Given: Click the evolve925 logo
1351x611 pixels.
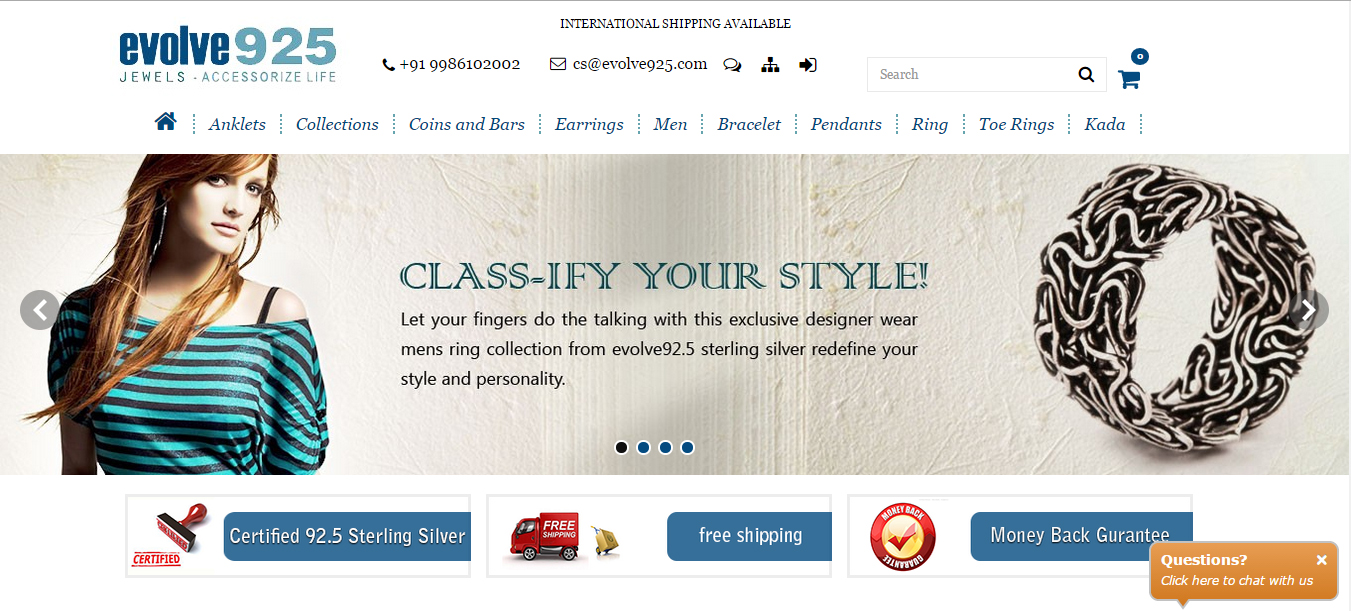Looking at the screenshot, I should tap(228, 55).
